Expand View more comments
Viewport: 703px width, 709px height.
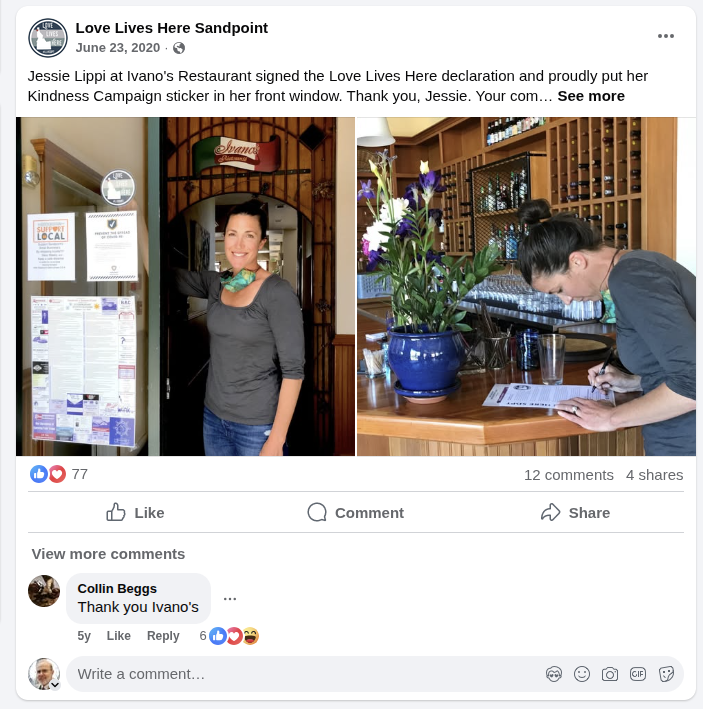(108, 554)
